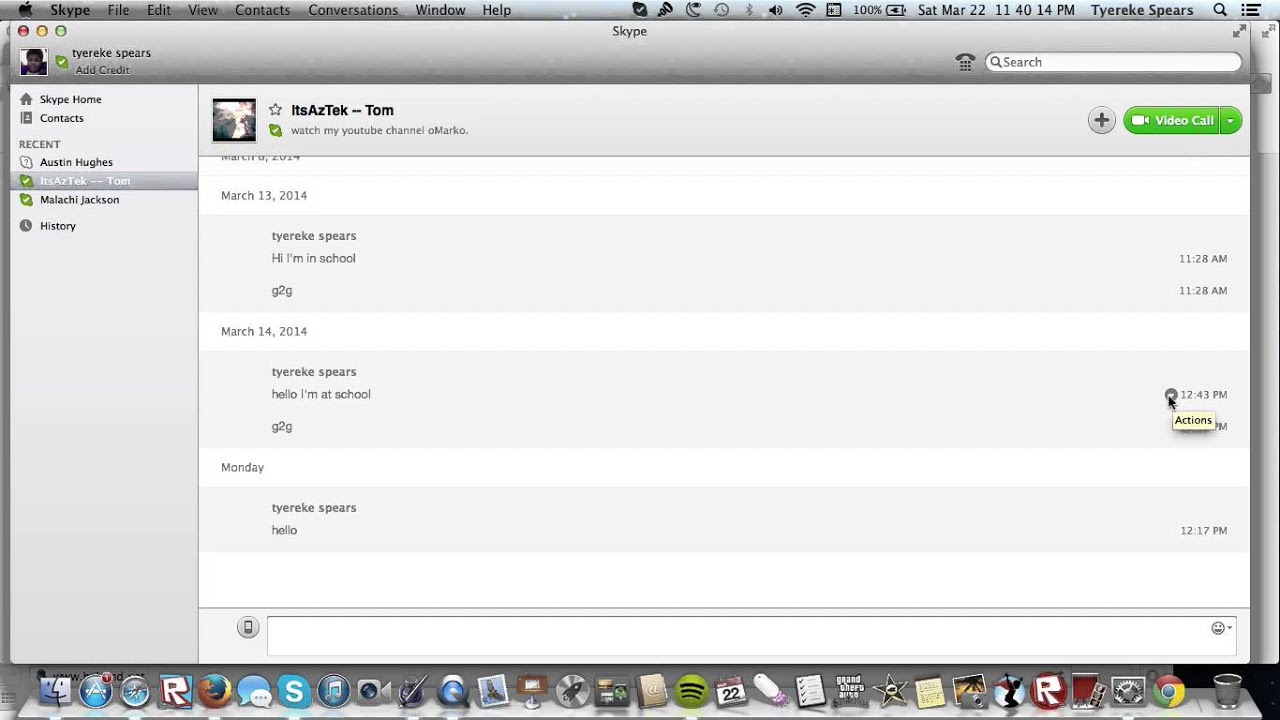The width and height of the screenshot is (1280, 720).
Task: Click the Skype icon in the Dock
Action: pos(294,690)
